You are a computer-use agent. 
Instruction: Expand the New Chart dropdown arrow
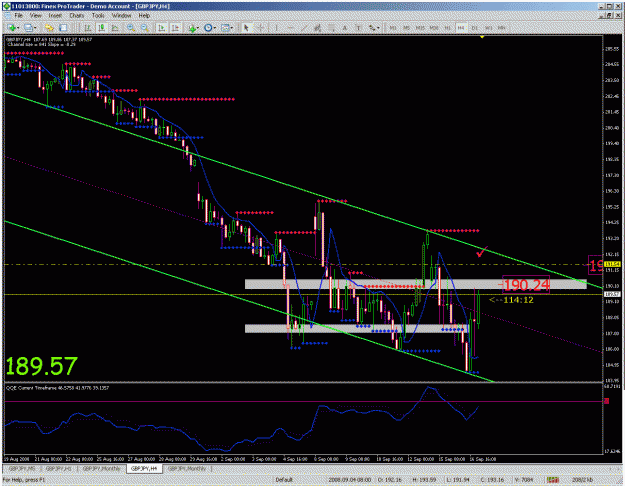(x=18, y=28)
